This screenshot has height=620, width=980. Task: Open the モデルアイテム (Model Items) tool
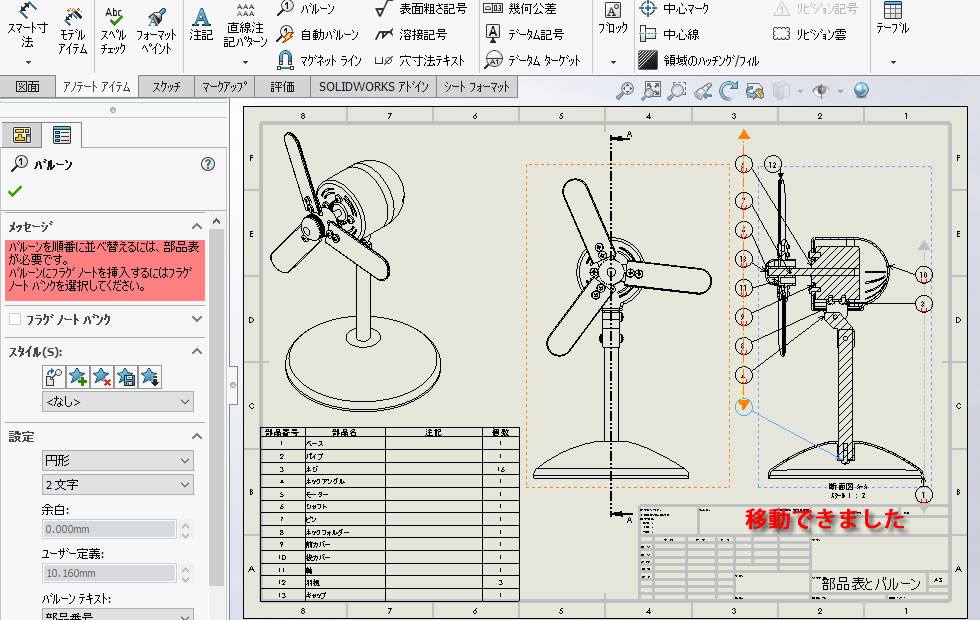(x=72, y=29)
